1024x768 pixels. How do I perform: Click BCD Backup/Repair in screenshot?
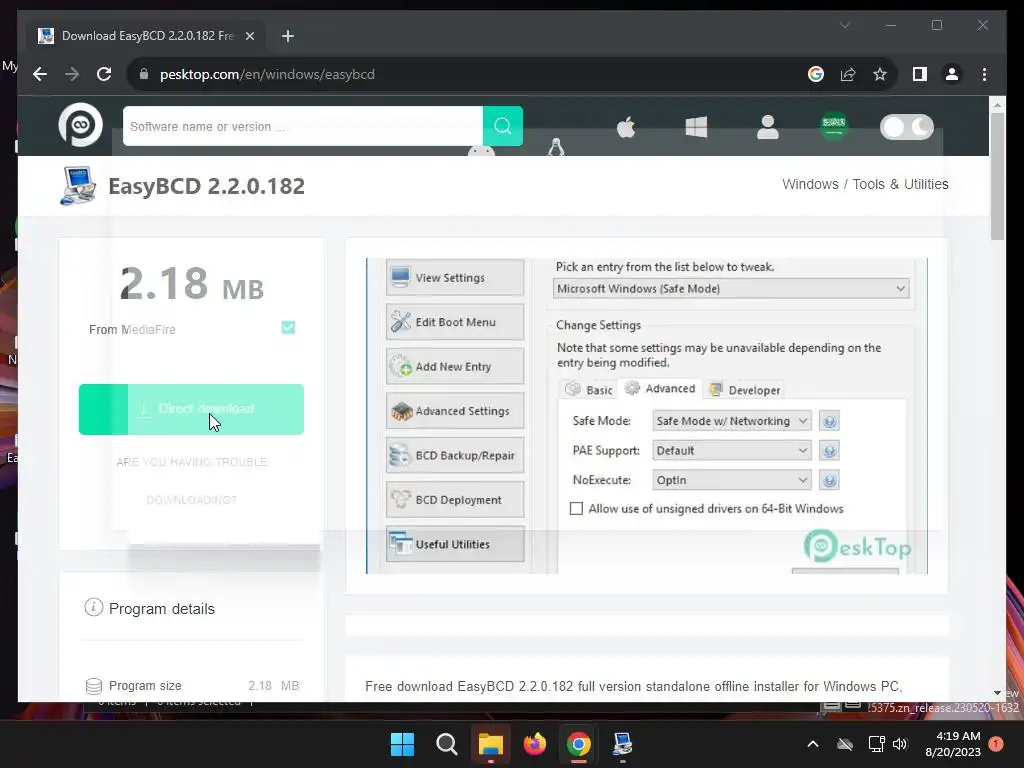click(x=455, y=455)
